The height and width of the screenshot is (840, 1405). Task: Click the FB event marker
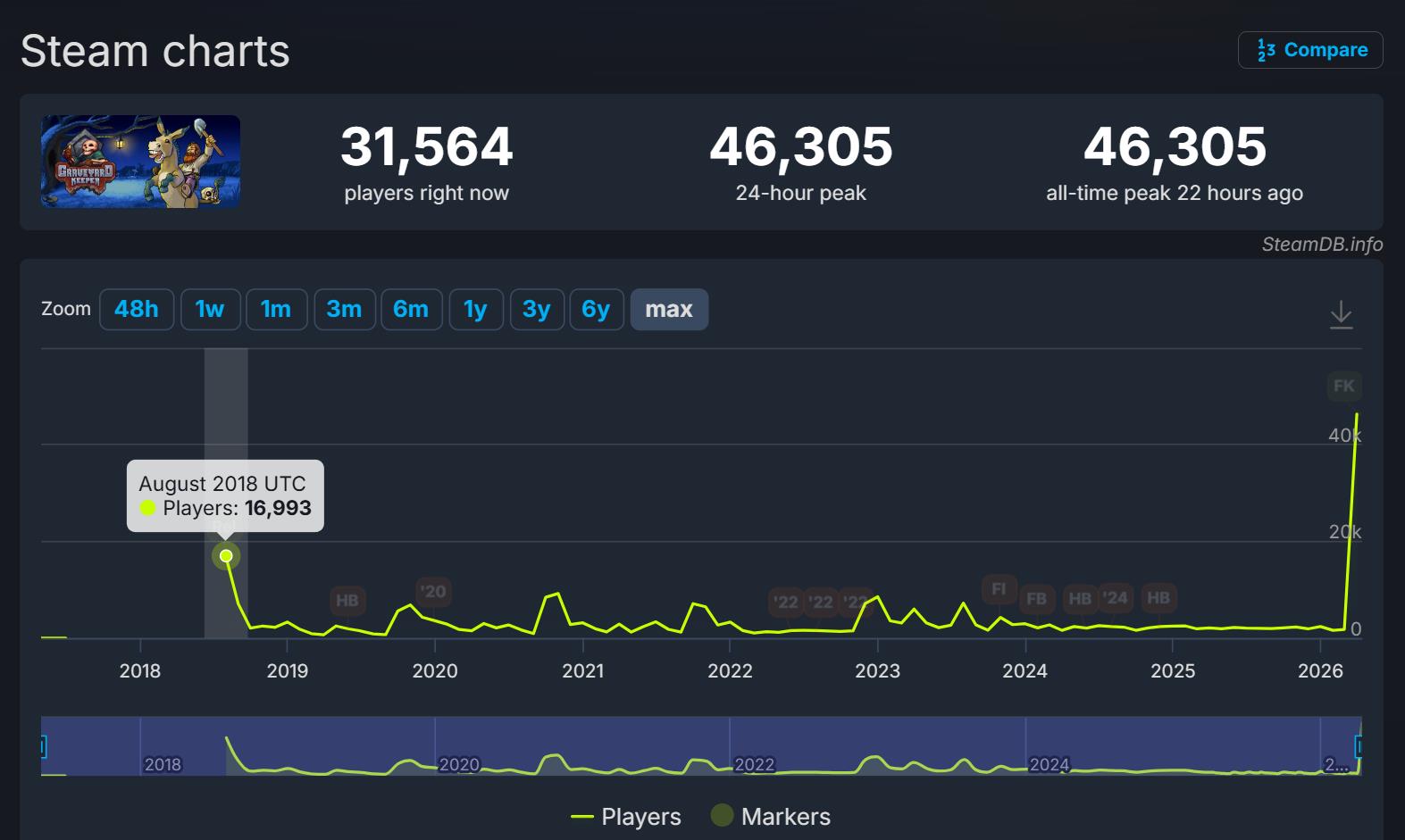pyautogui.click(x=1036, y=599)
